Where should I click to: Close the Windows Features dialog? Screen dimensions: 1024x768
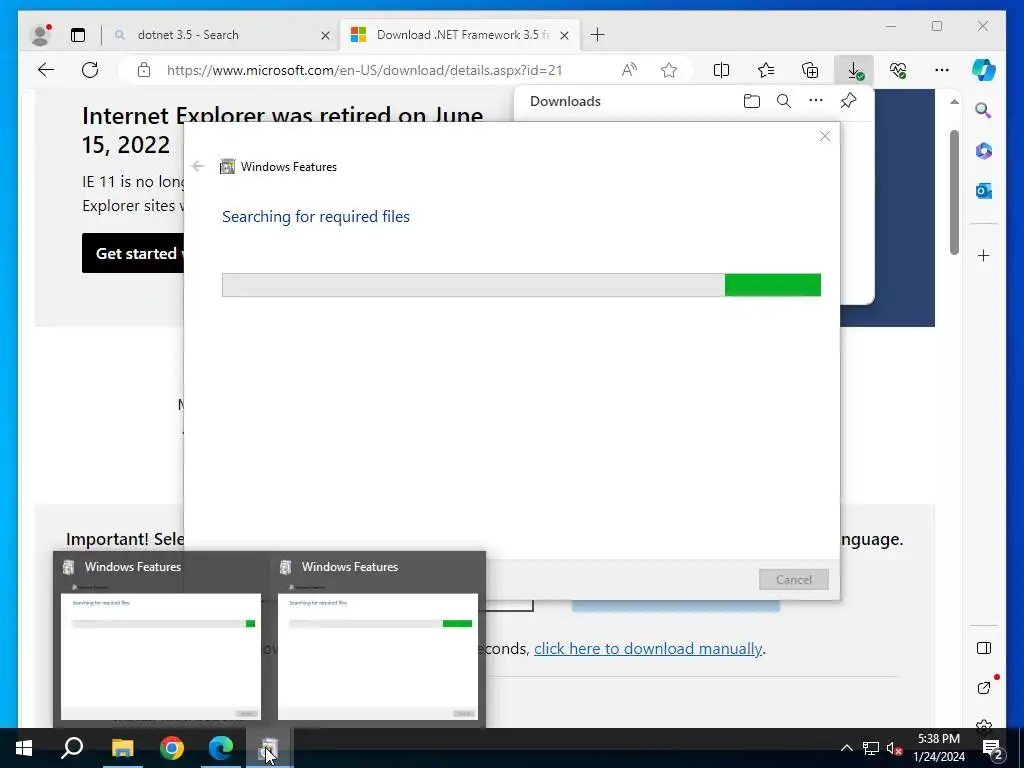point(825,136)
